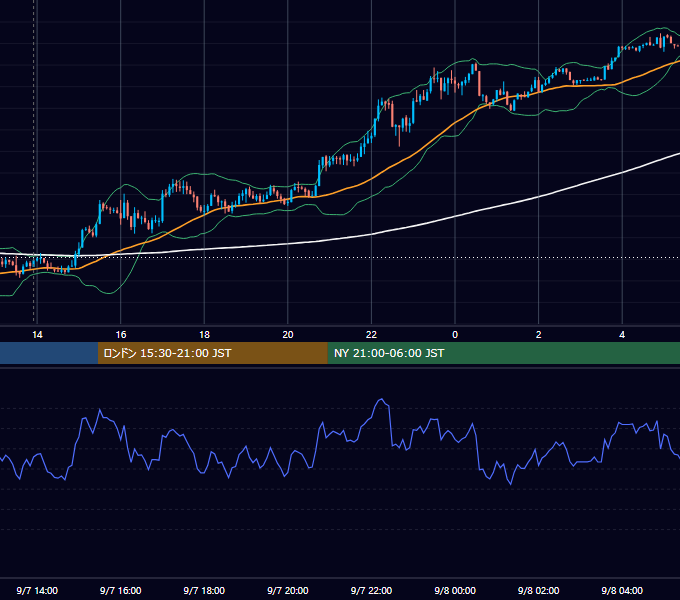Click the '9/7 18:00' oscillator time label
The width and height of the screenshot is (680, 600).
click(x=204, y=590)
